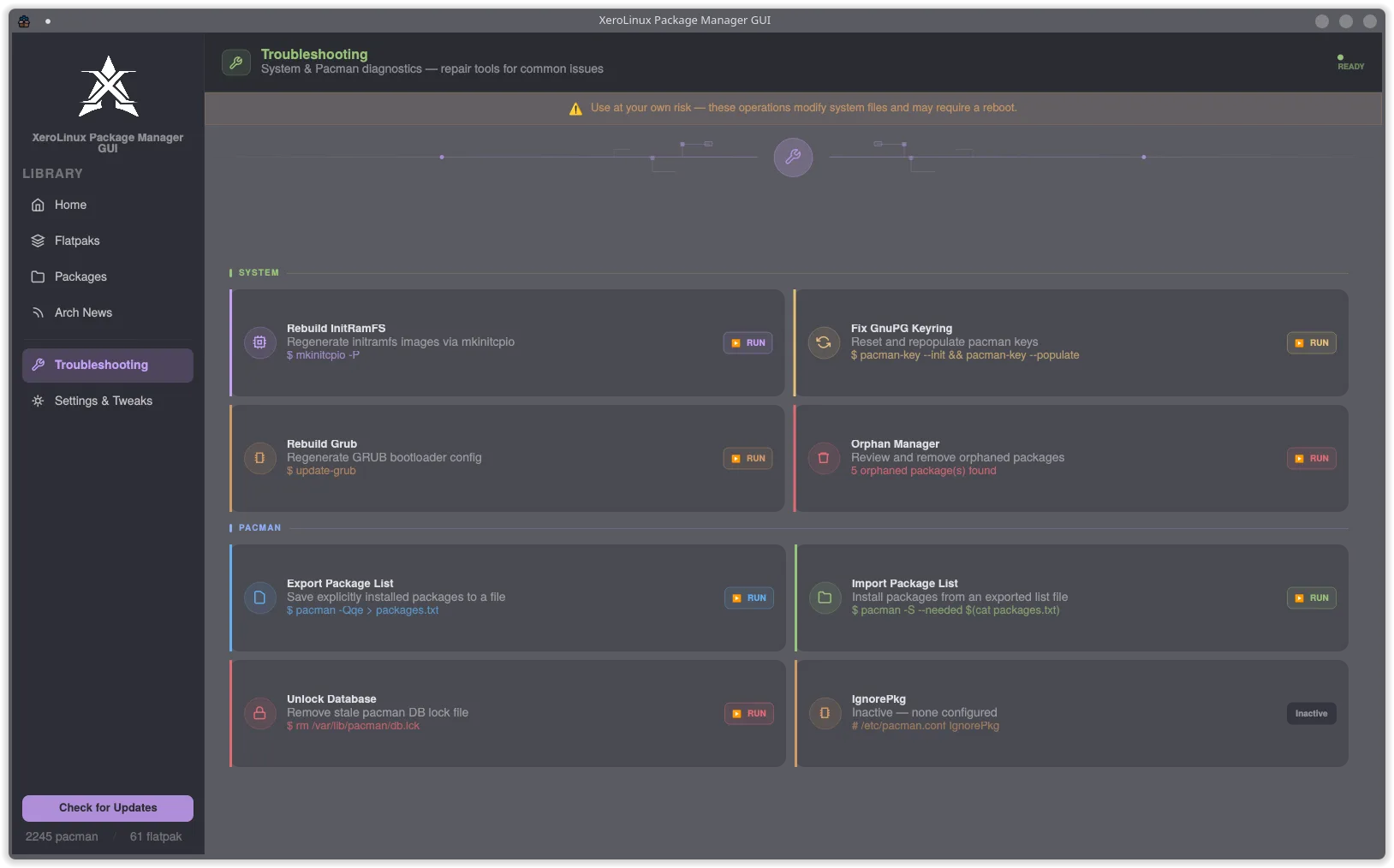Click the app icon in the title bar
This screenshot has height=868, width=1394.
click(x=24, y=21)
